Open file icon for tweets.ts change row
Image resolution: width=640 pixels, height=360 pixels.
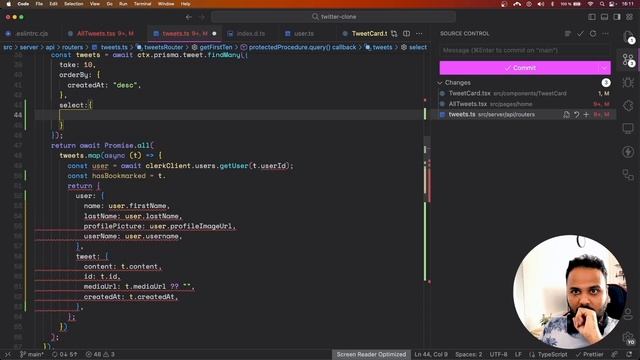(567, 115)
